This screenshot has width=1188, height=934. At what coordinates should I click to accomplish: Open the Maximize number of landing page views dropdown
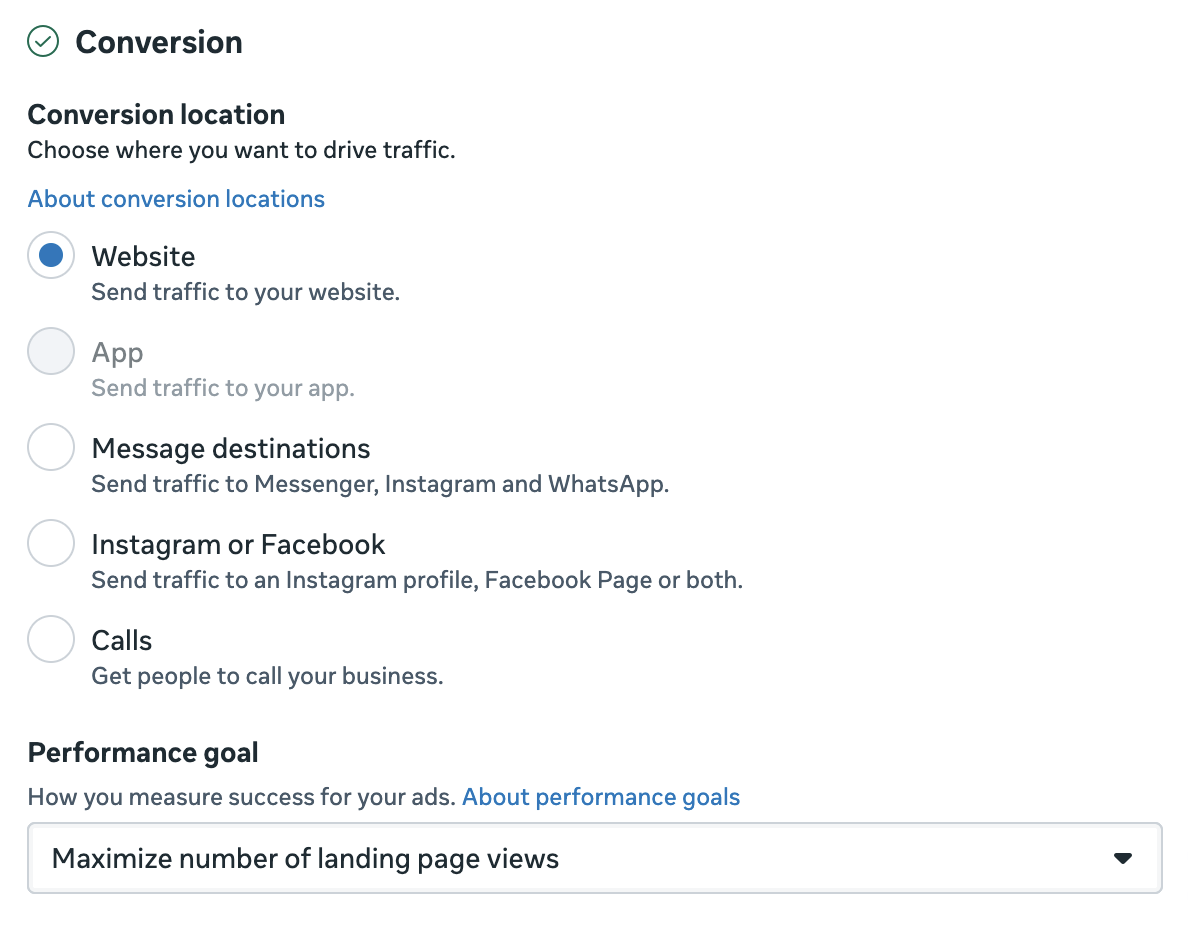pos(594,858)
